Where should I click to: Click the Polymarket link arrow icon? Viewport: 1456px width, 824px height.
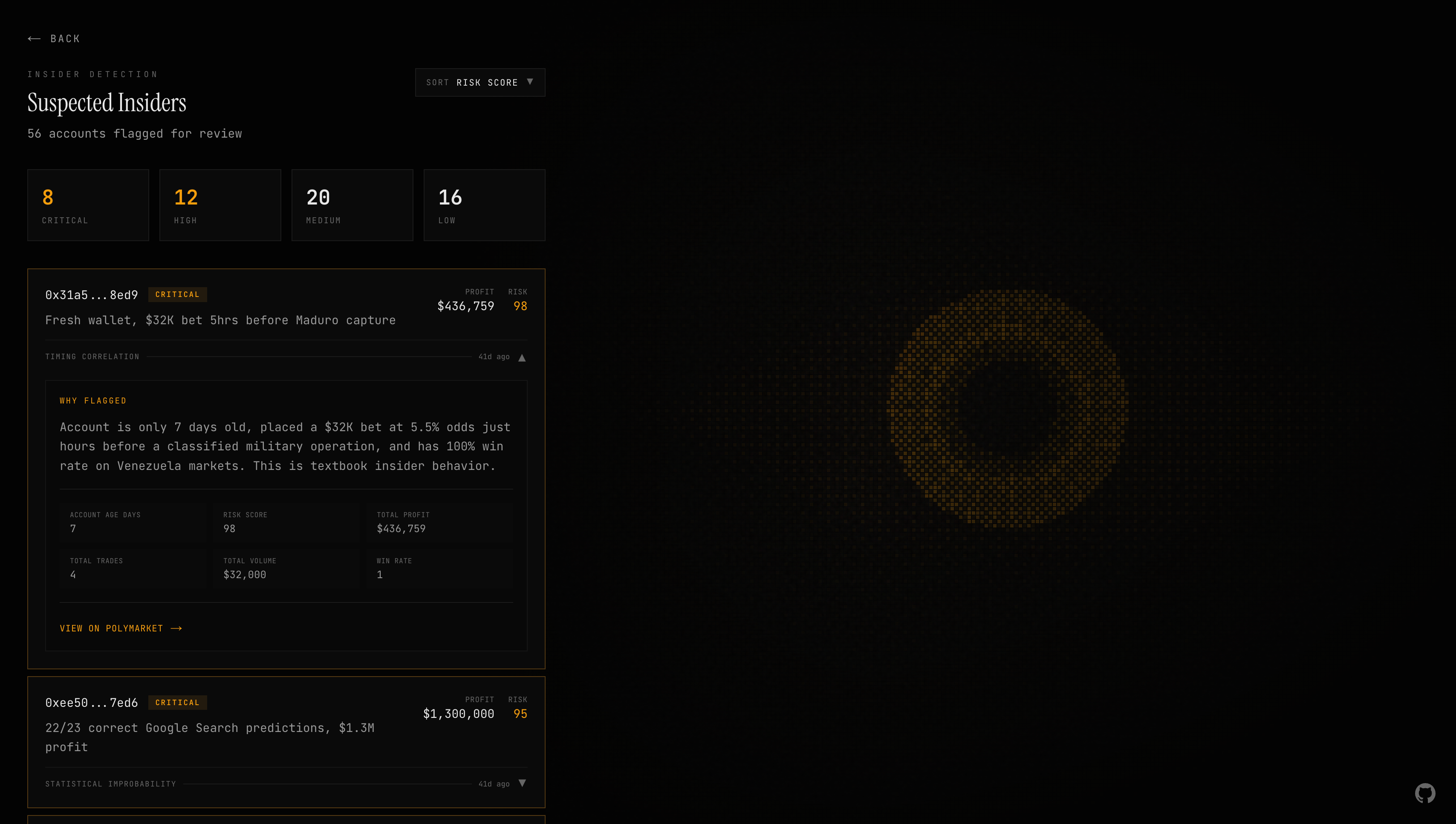tap(176, 629)
